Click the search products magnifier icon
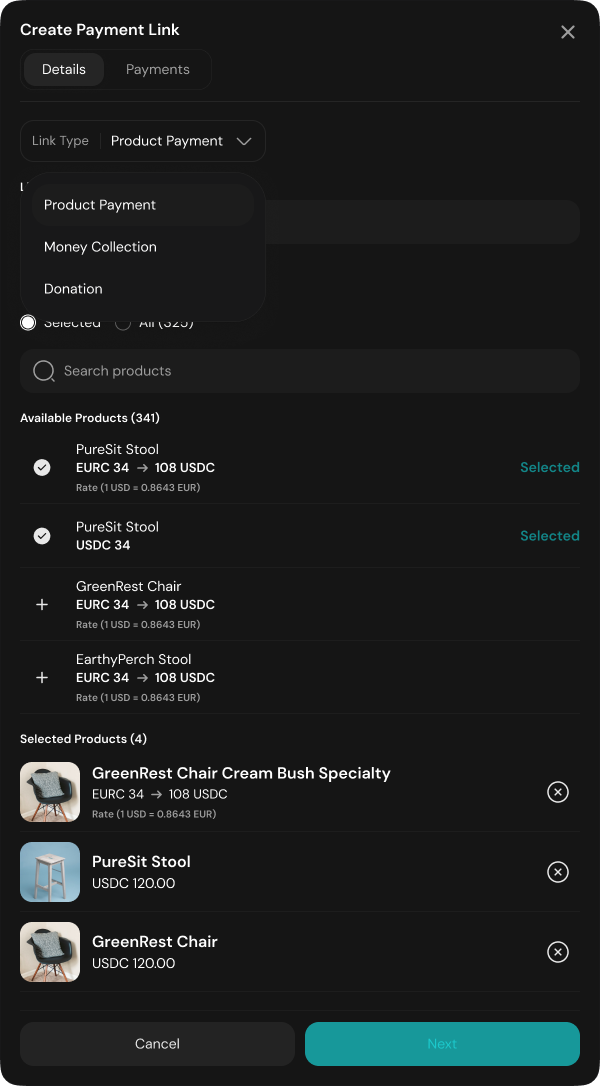The height and width of the screenshot is (1086, 600). click(44, 370)
